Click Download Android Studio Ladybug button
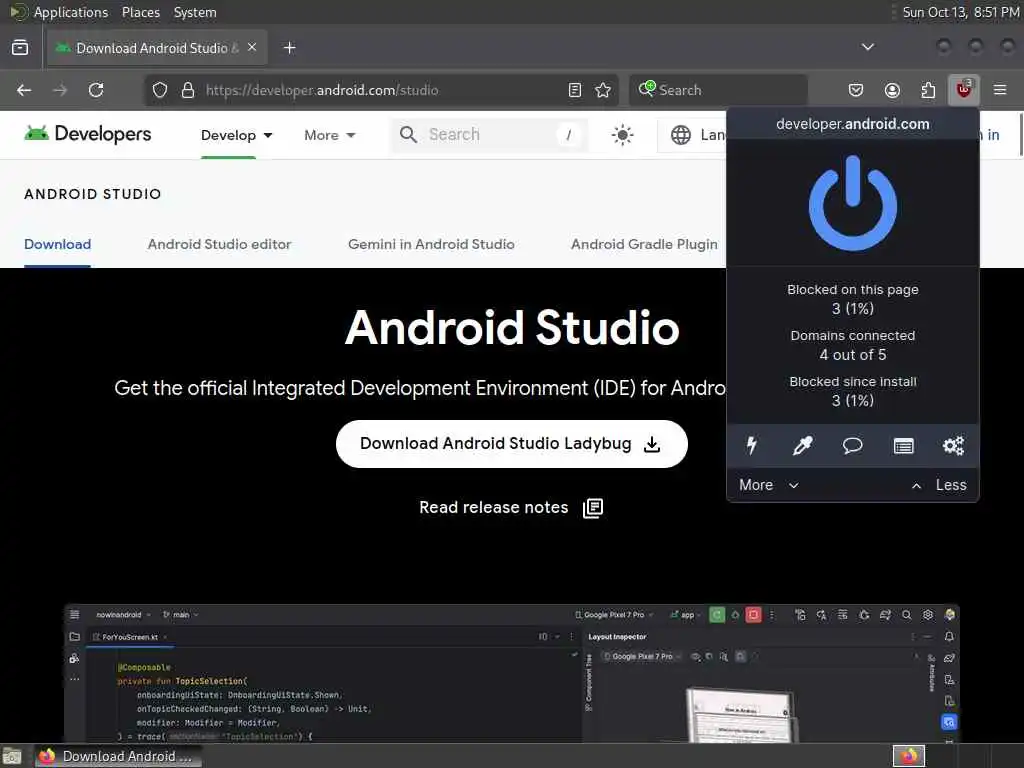The width and height of the screenshot is (1024, 768). click(511, 444)
